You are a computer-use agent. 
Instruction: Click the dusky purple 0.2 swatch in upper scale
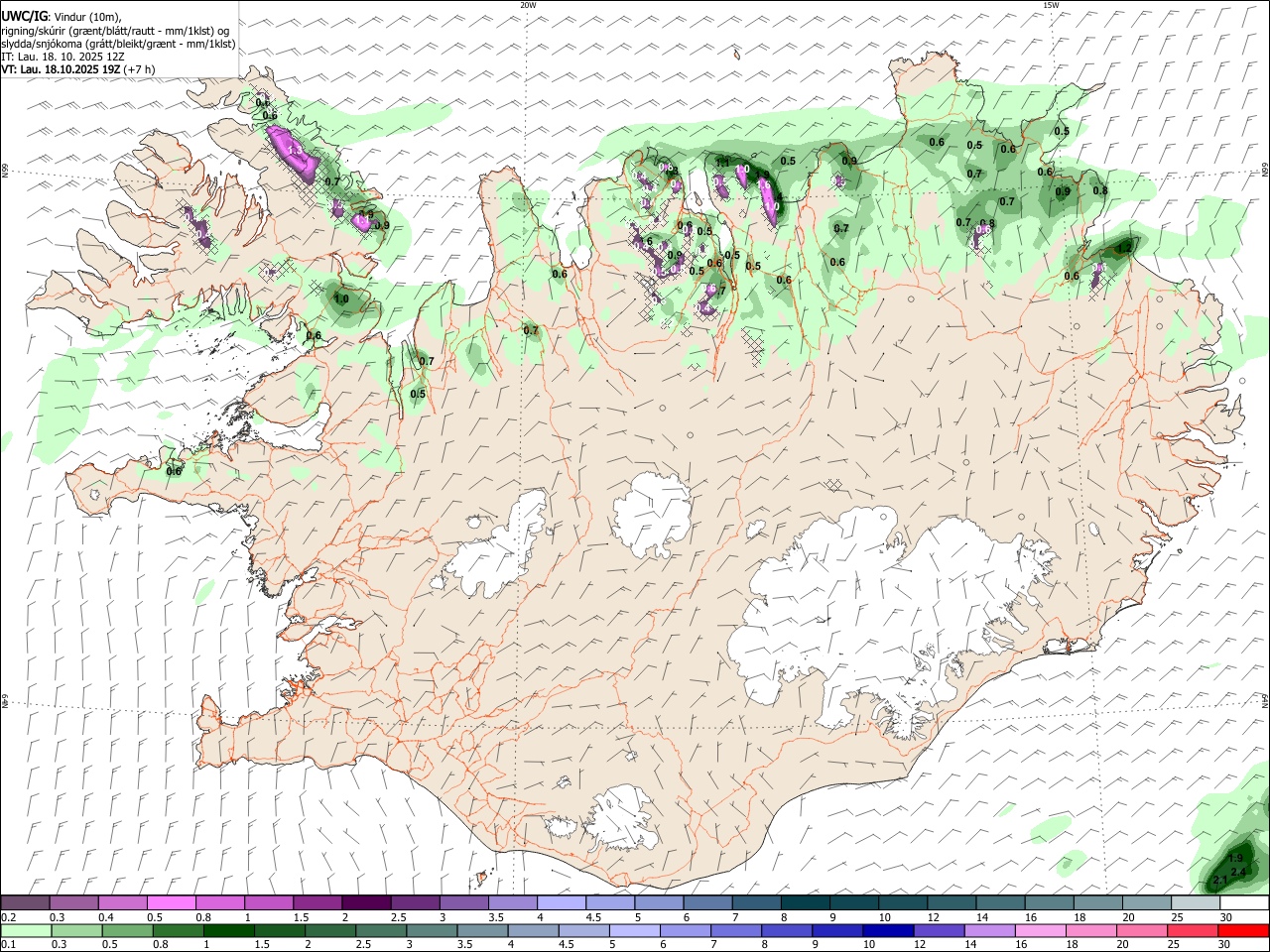pyautogui.click(x=25, y=903)
